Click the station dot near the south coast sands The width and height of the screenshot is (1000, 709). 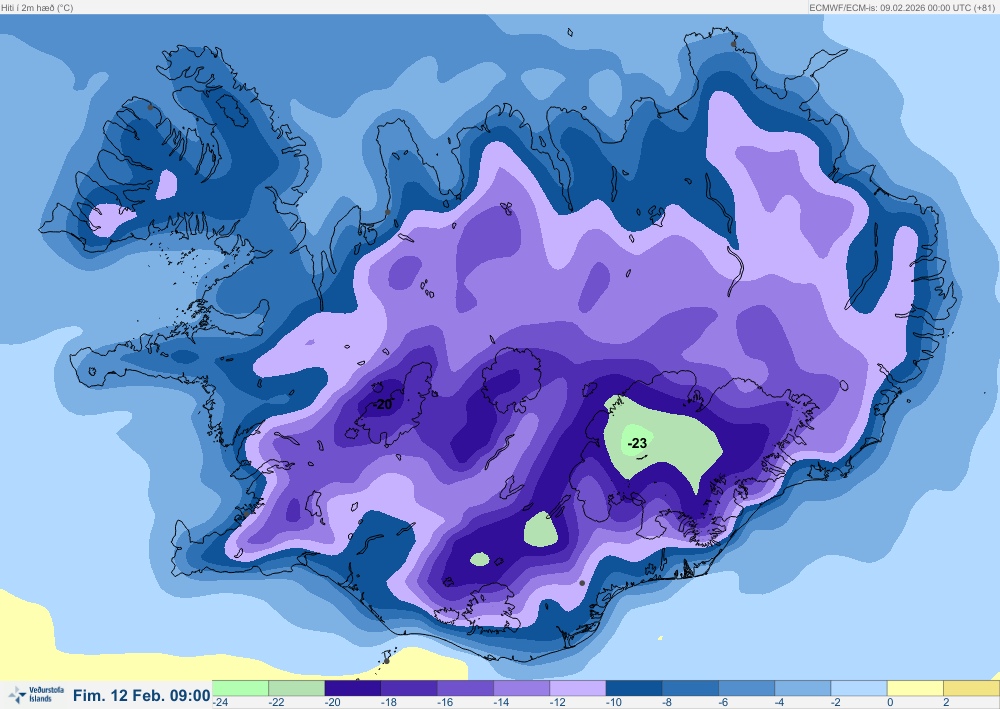pos(582,583)
